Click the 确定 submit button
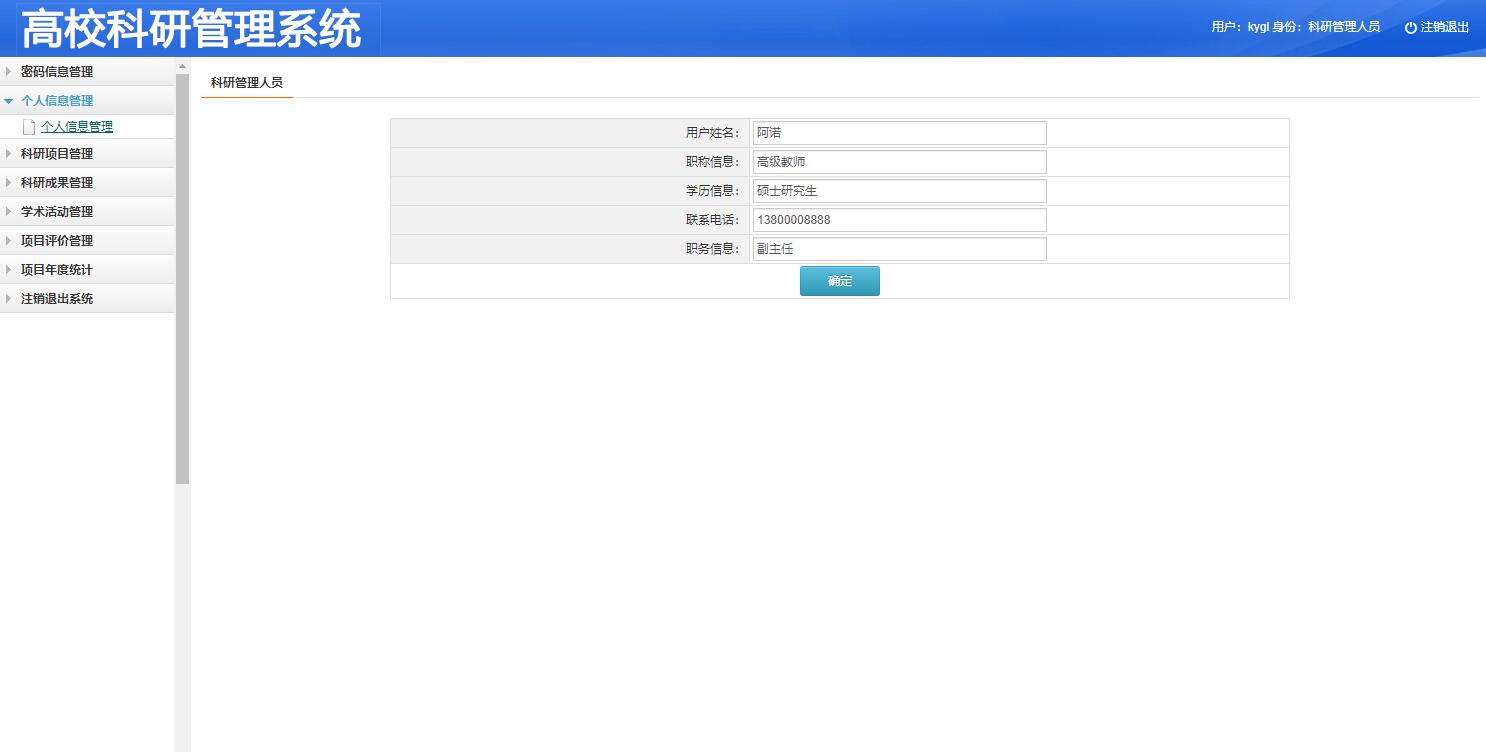Image resolution: width=1486 pixels, height=752 pixels. pos(840,281)
